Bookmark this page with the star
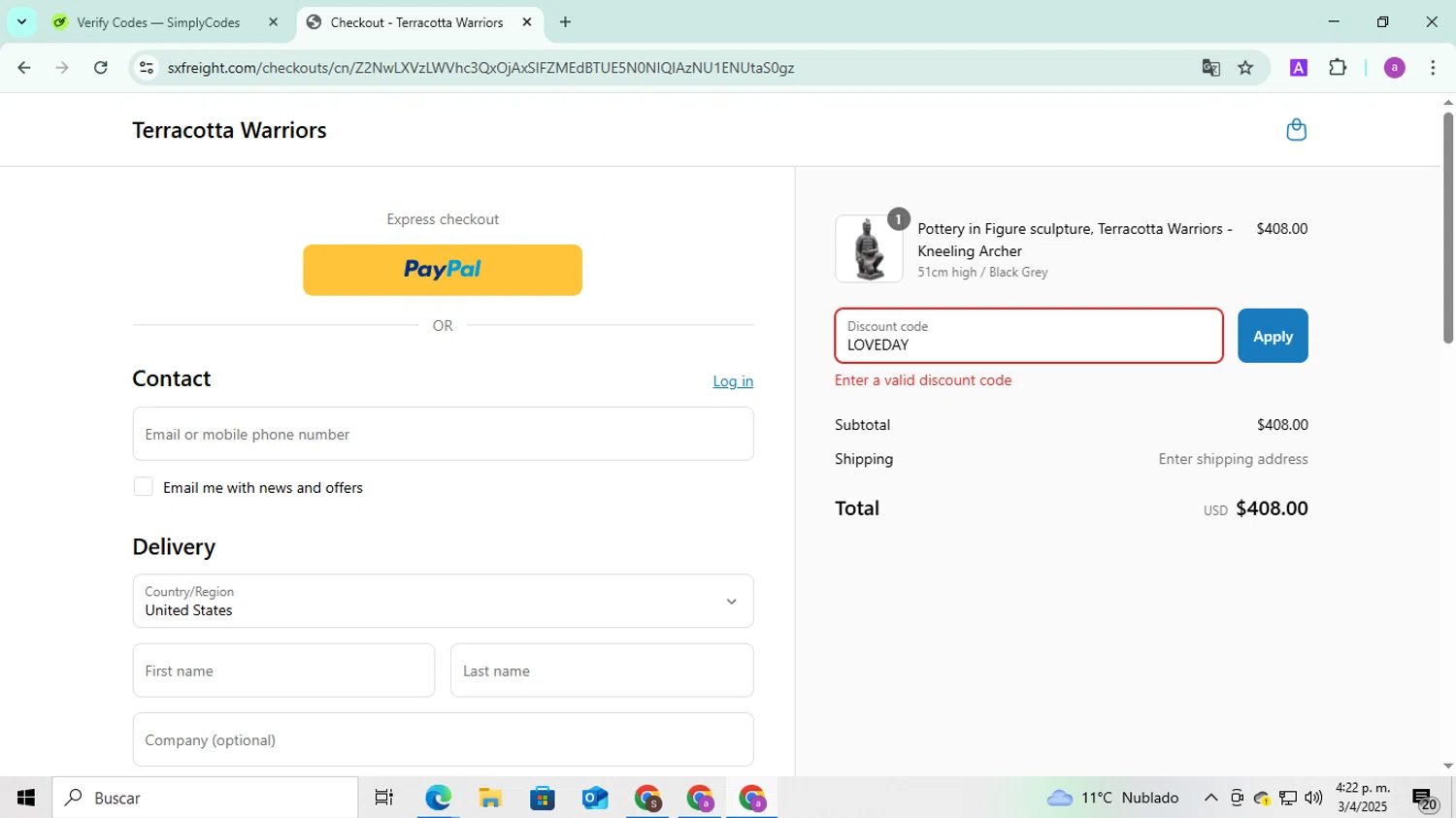Viewport: 1456px width, 818px height. [1245, 68]
